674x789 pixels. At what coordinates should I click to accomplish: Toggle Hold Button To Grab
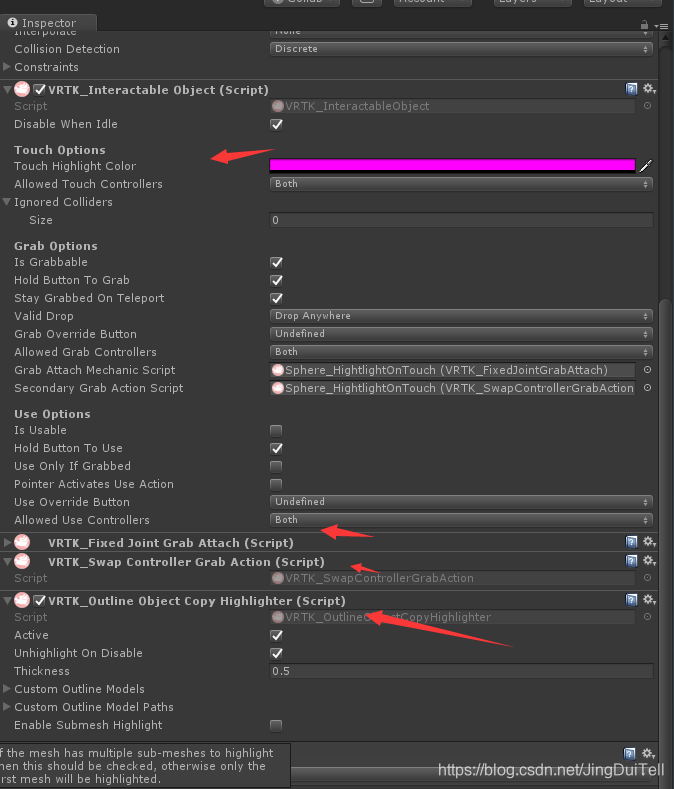[276, 280]
